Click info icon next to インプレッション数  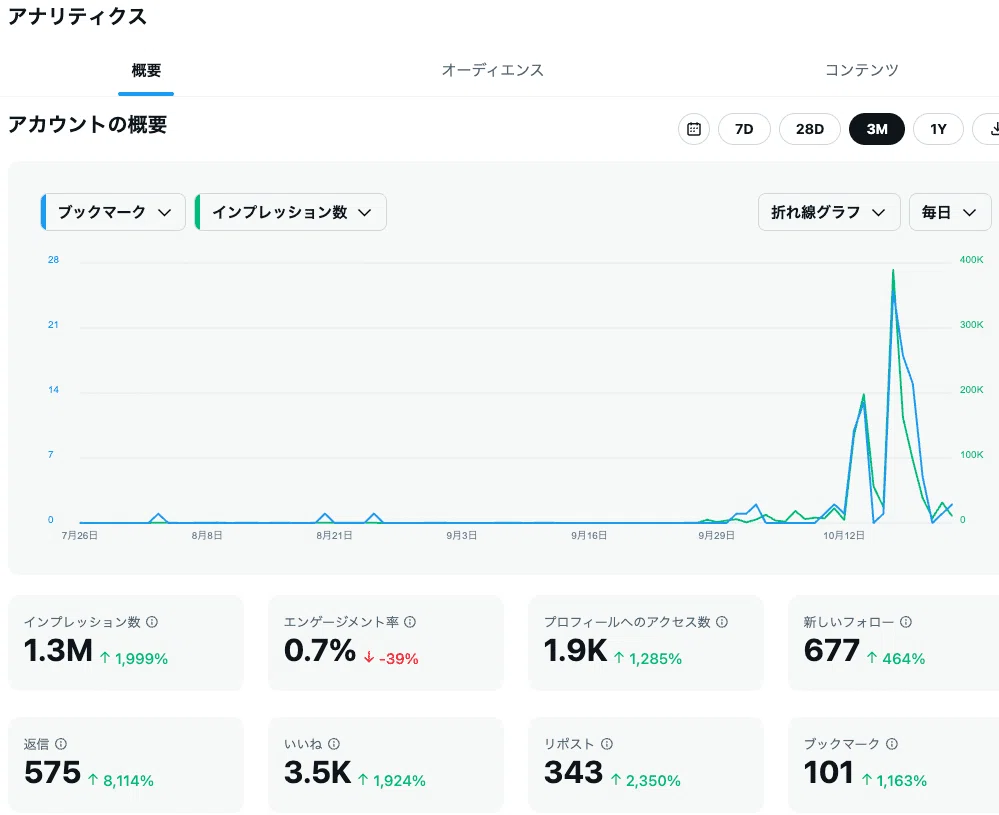pos(152,622)
